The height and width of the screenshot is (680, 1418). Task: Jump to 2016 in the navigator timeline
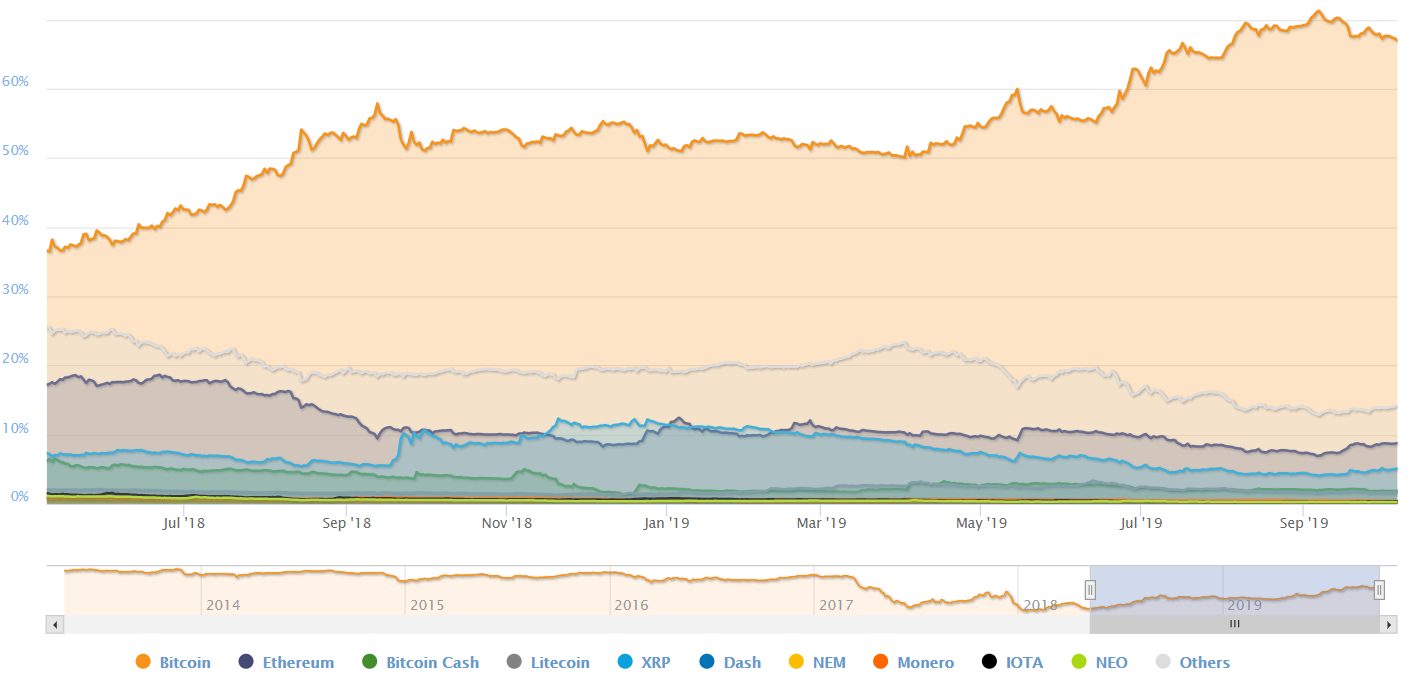(631, 605)
